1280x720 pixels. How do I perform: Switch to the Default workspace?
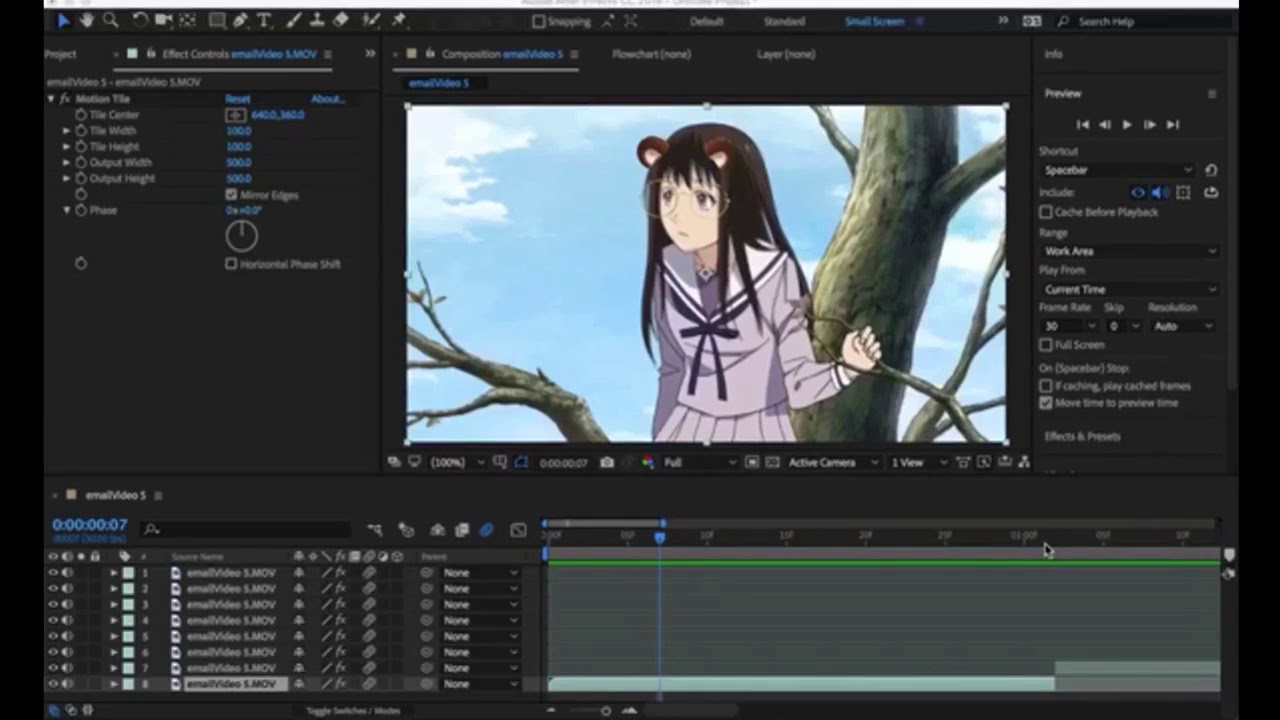(x=706, y=21)
